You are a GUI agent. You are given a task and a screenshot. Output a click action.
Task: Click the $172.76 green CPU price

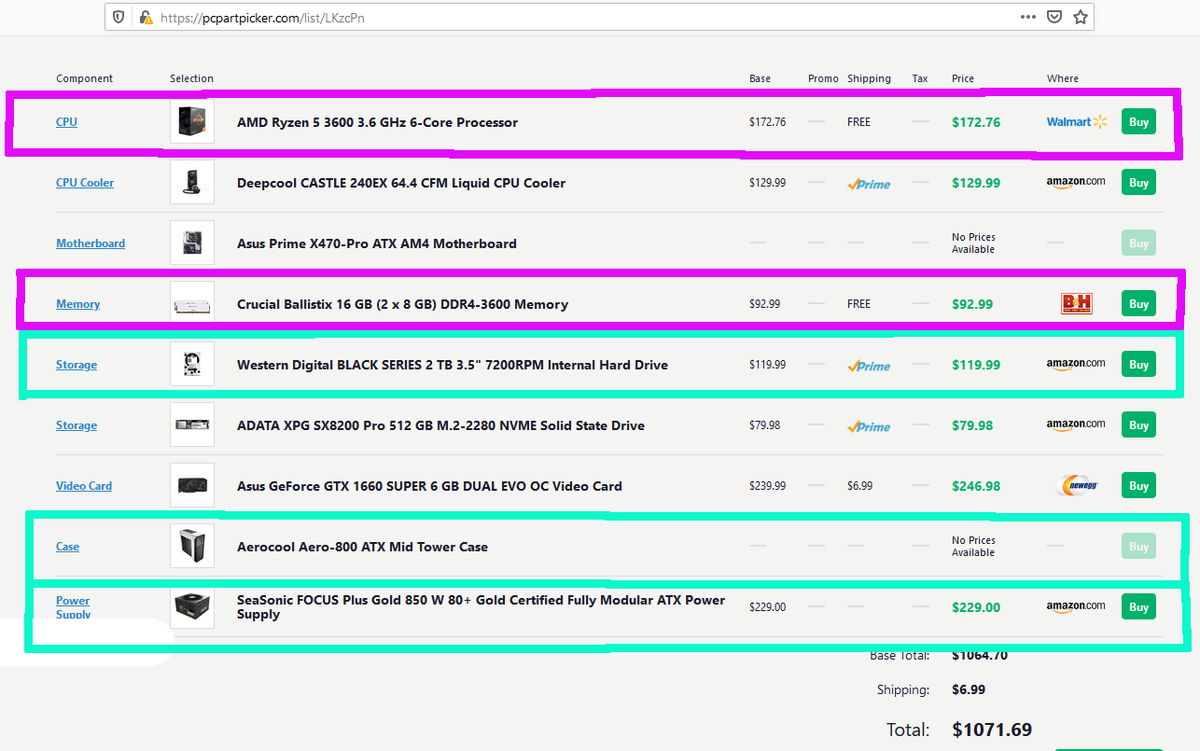(x=976, y=122)
